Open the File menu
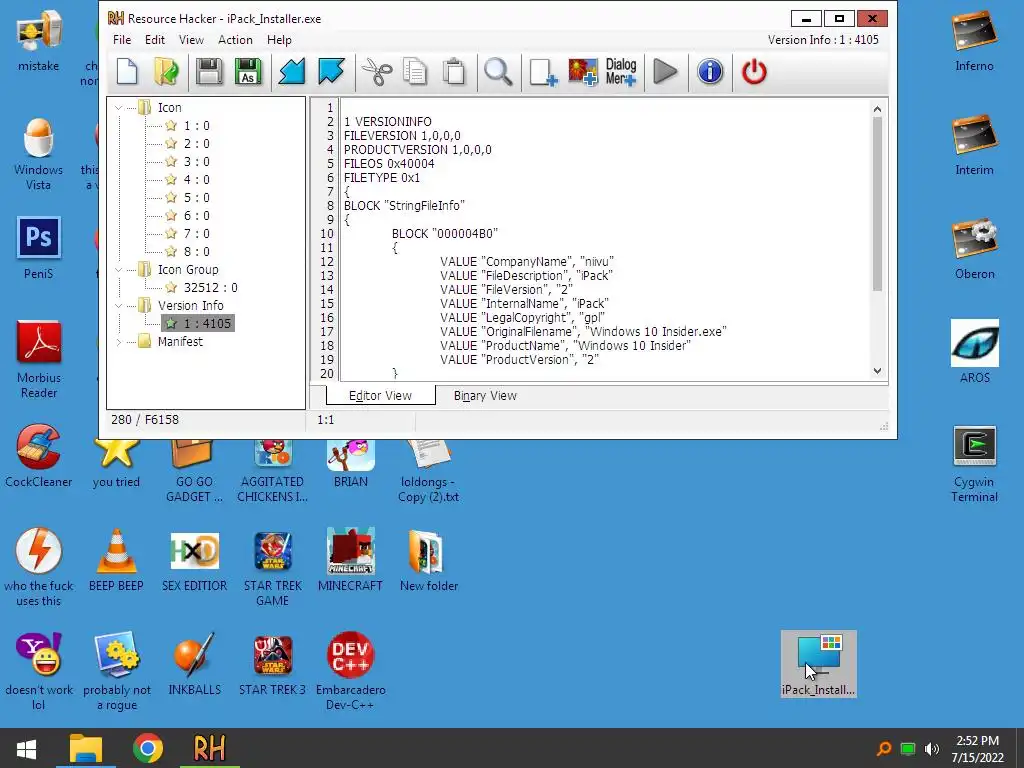The image size is (1024, 768). click(122, 40)
